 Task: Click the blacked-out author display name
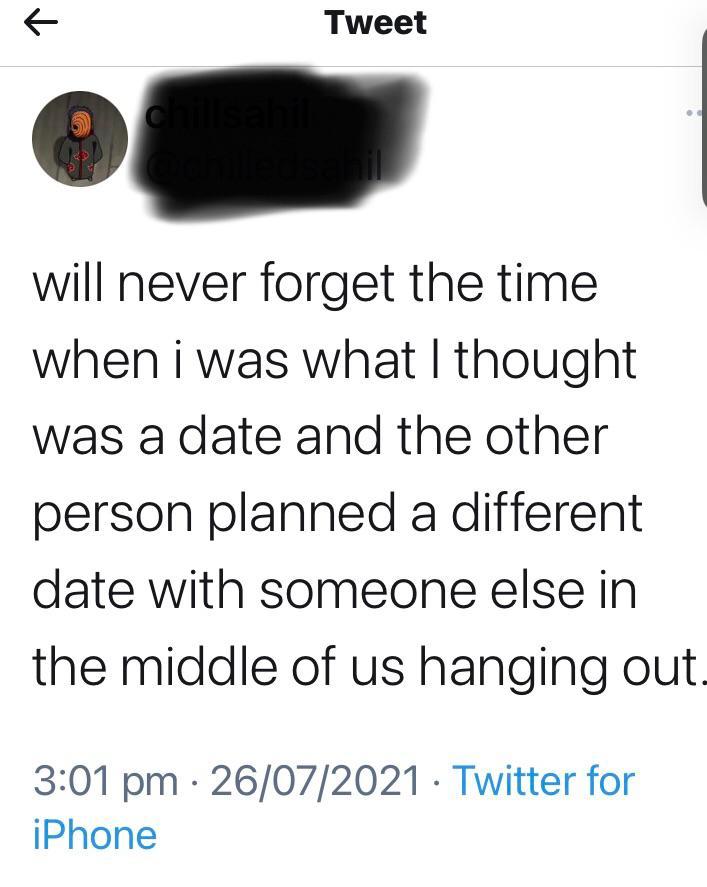[230, 117]
